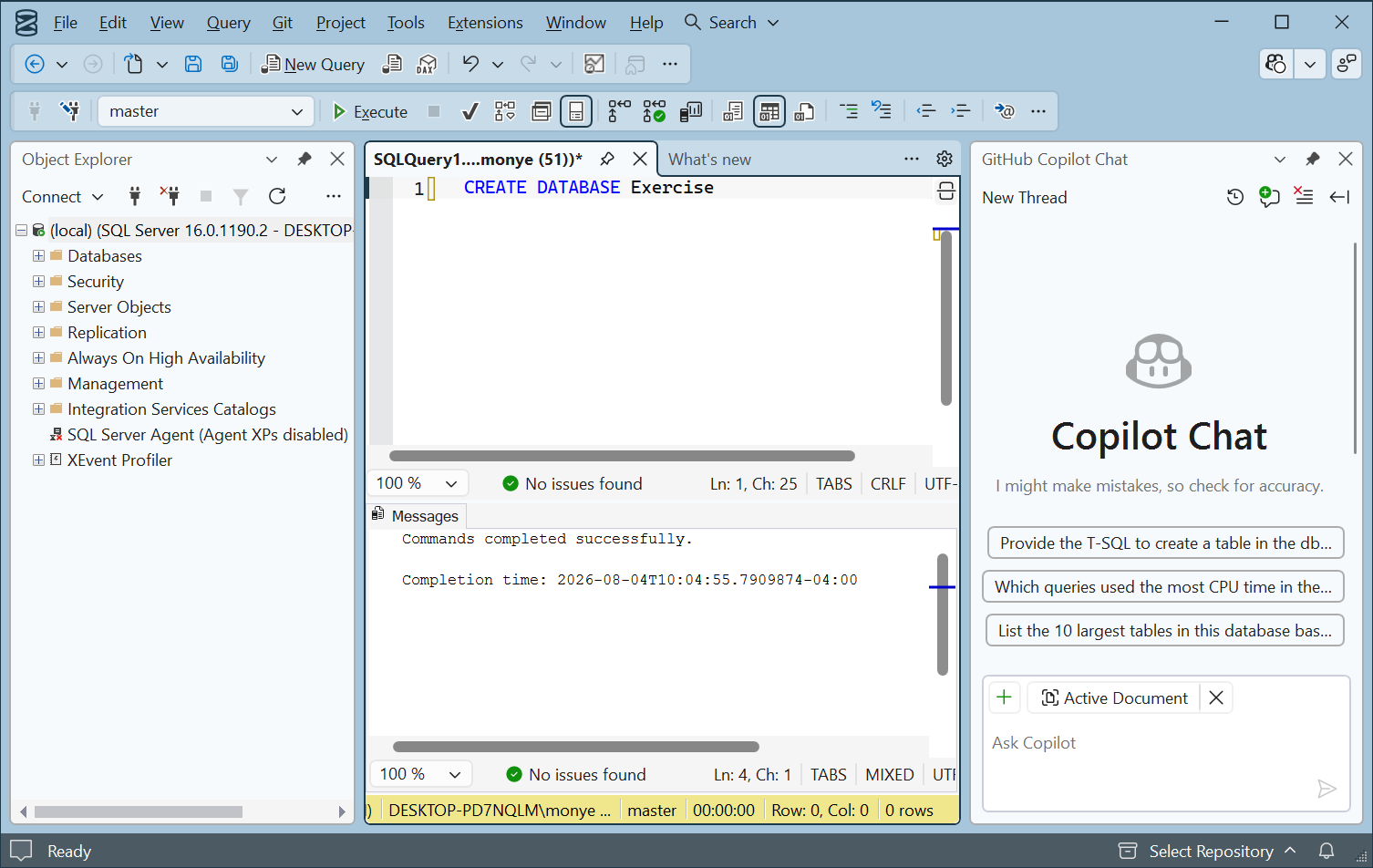The width and height of the screenshot is (1373, 868).
Task: Click the Messages pane vertical scrollbar thumb
Action: (943, 615)
